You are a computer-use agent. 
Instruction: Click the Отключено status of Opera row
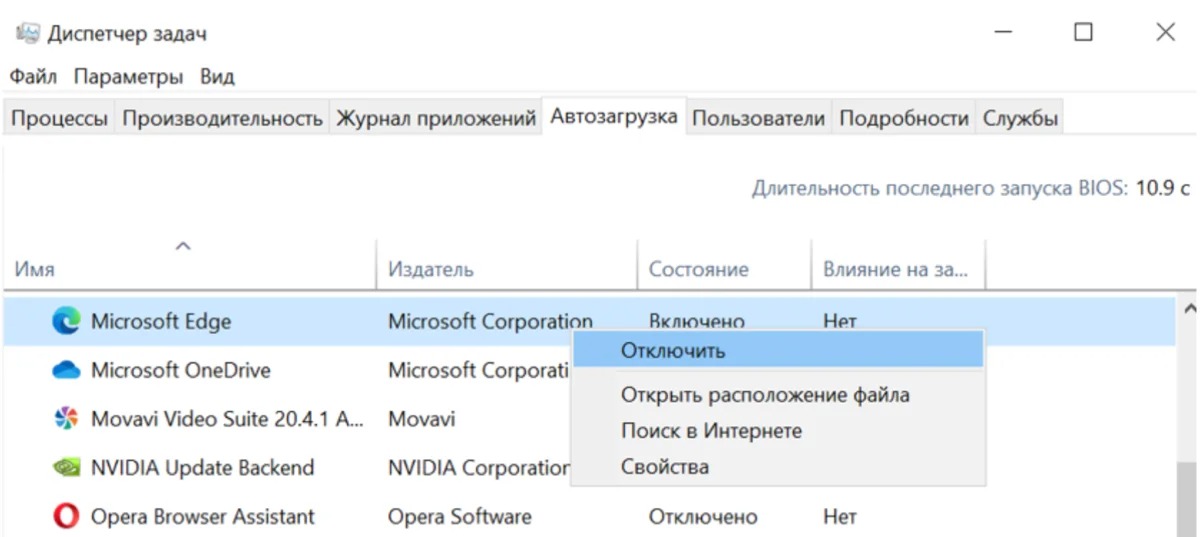point(703,517)
